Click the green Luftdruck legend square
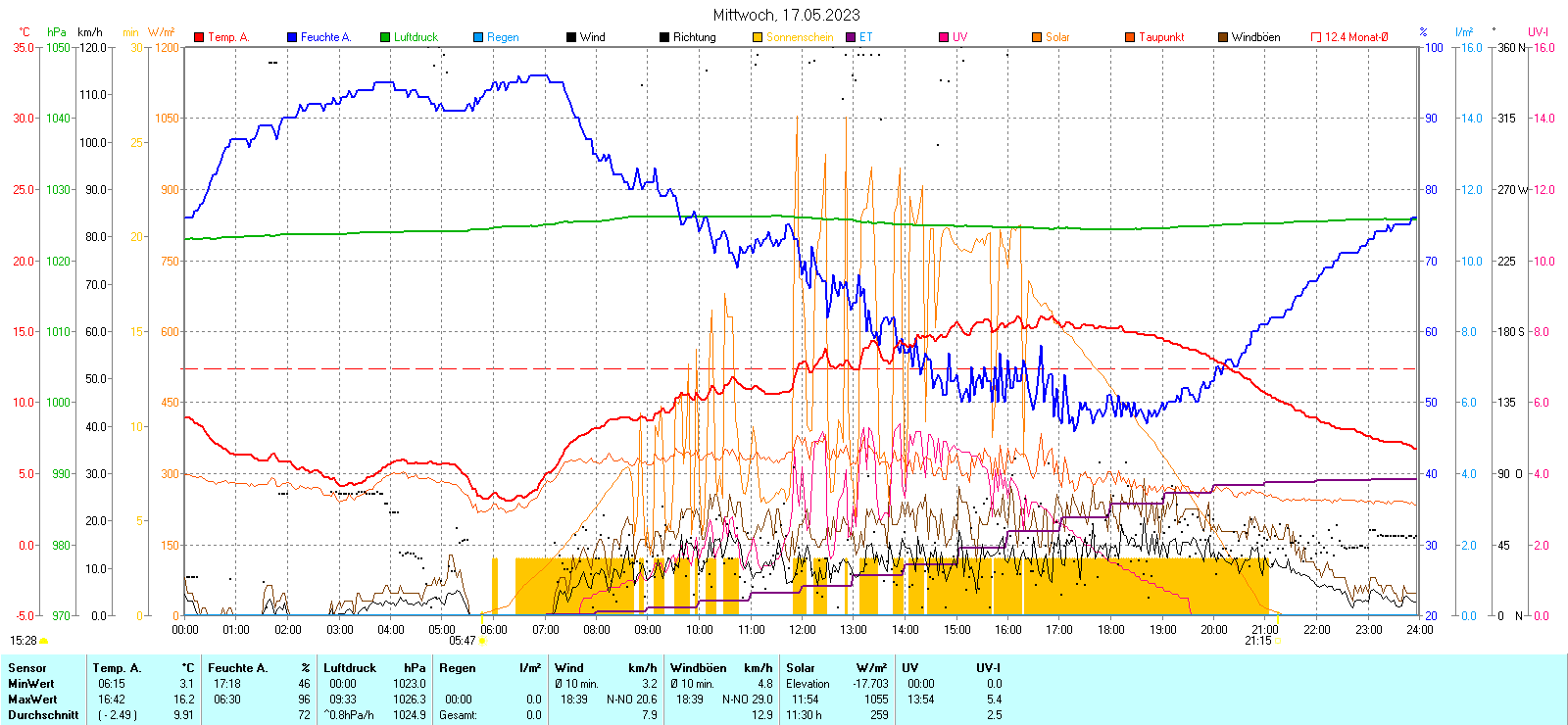The image size is (1568, 725). click(x=385, y=37)
